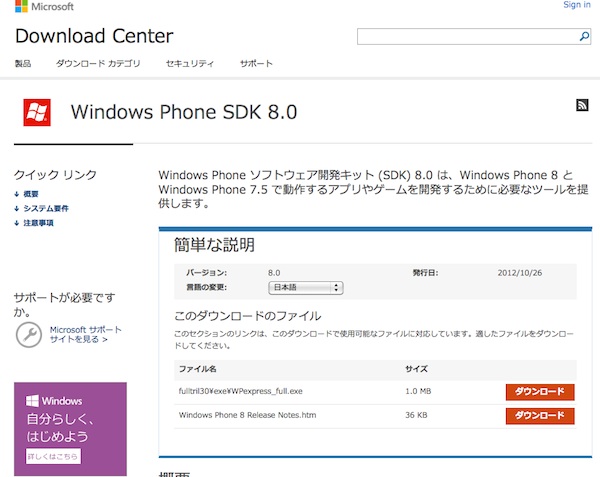Open the ダウンロード カテゴリ menu
The height and width of the screenshot is (477, 600).
coord(98,64)
